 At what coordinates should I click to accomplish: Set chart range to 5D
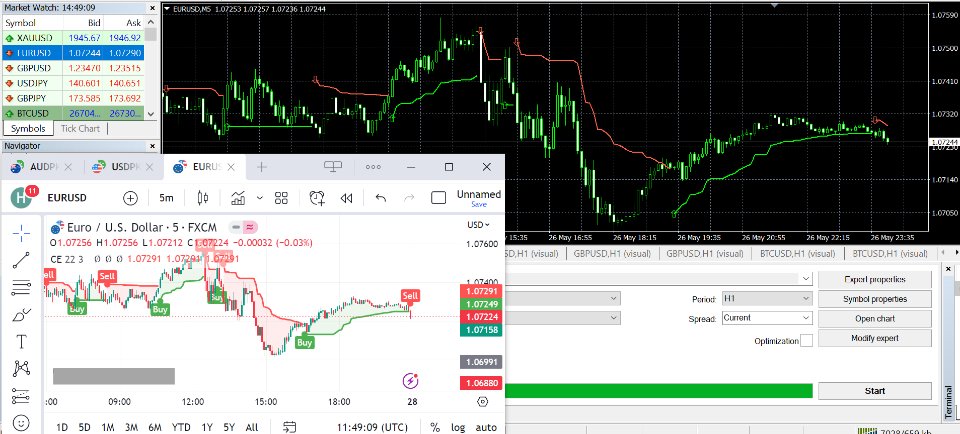click(x=84, y=427)
